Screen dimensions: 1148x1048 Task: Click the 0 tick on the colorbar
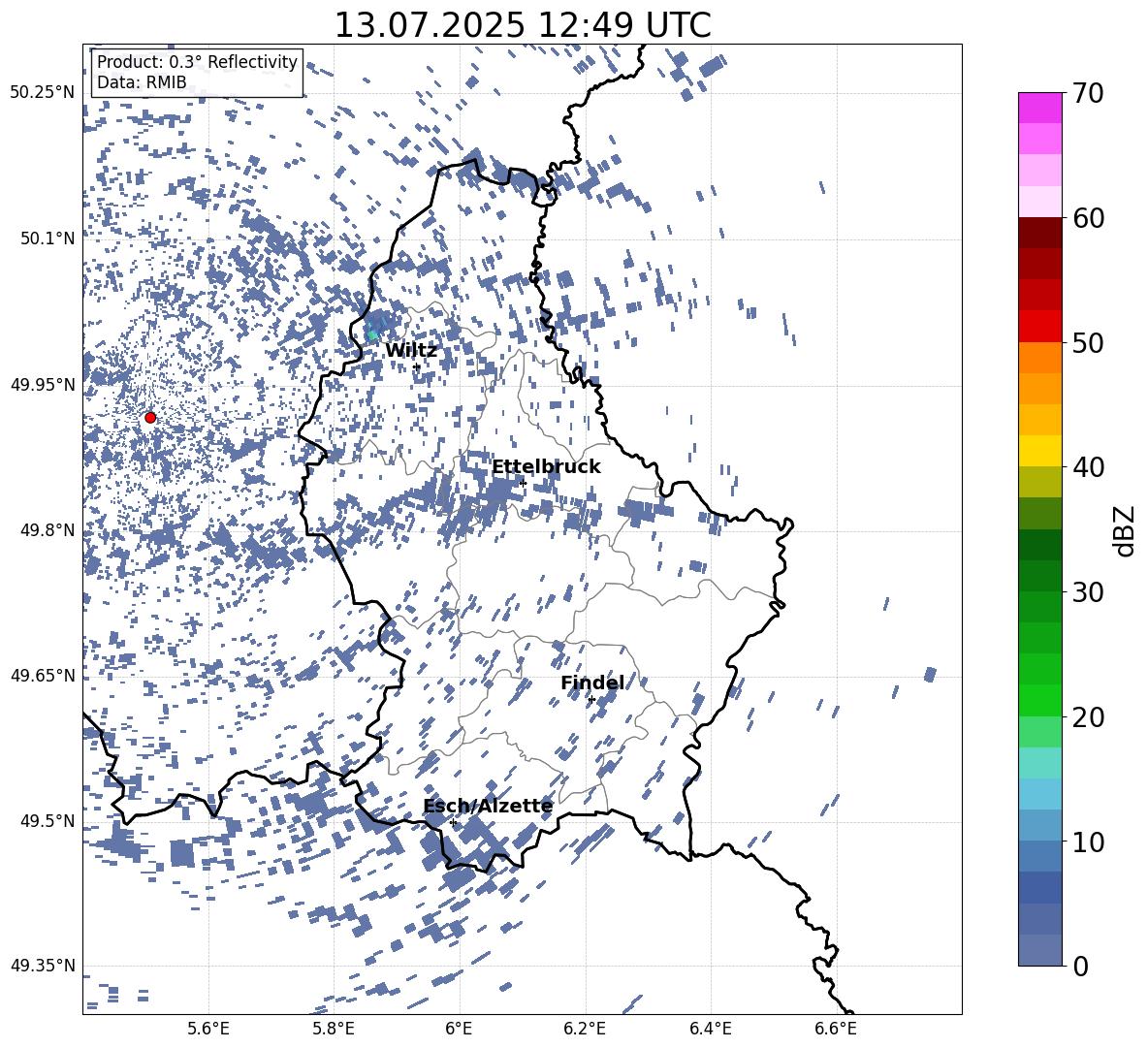[1080, 966]
